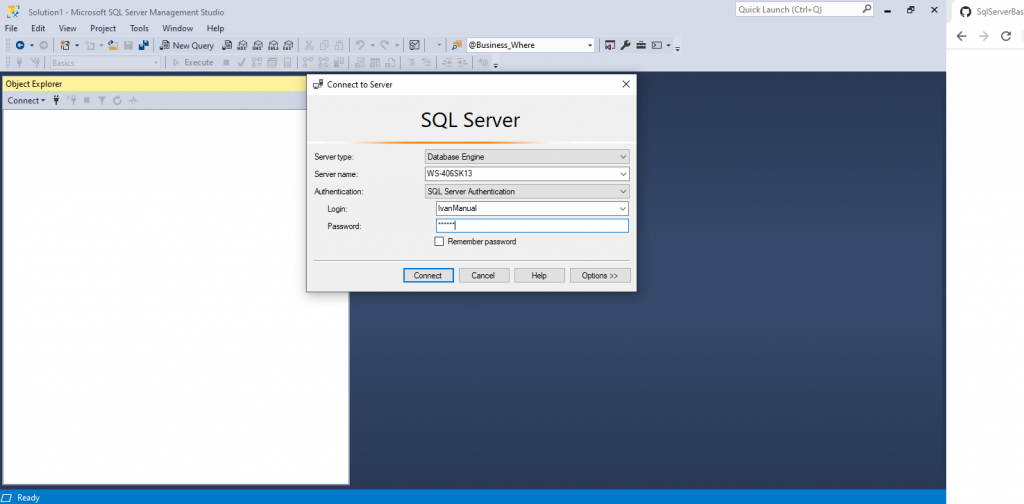The image size is (1024, 504).
Task: Open the File menu
Action: (x=11, y=28)
